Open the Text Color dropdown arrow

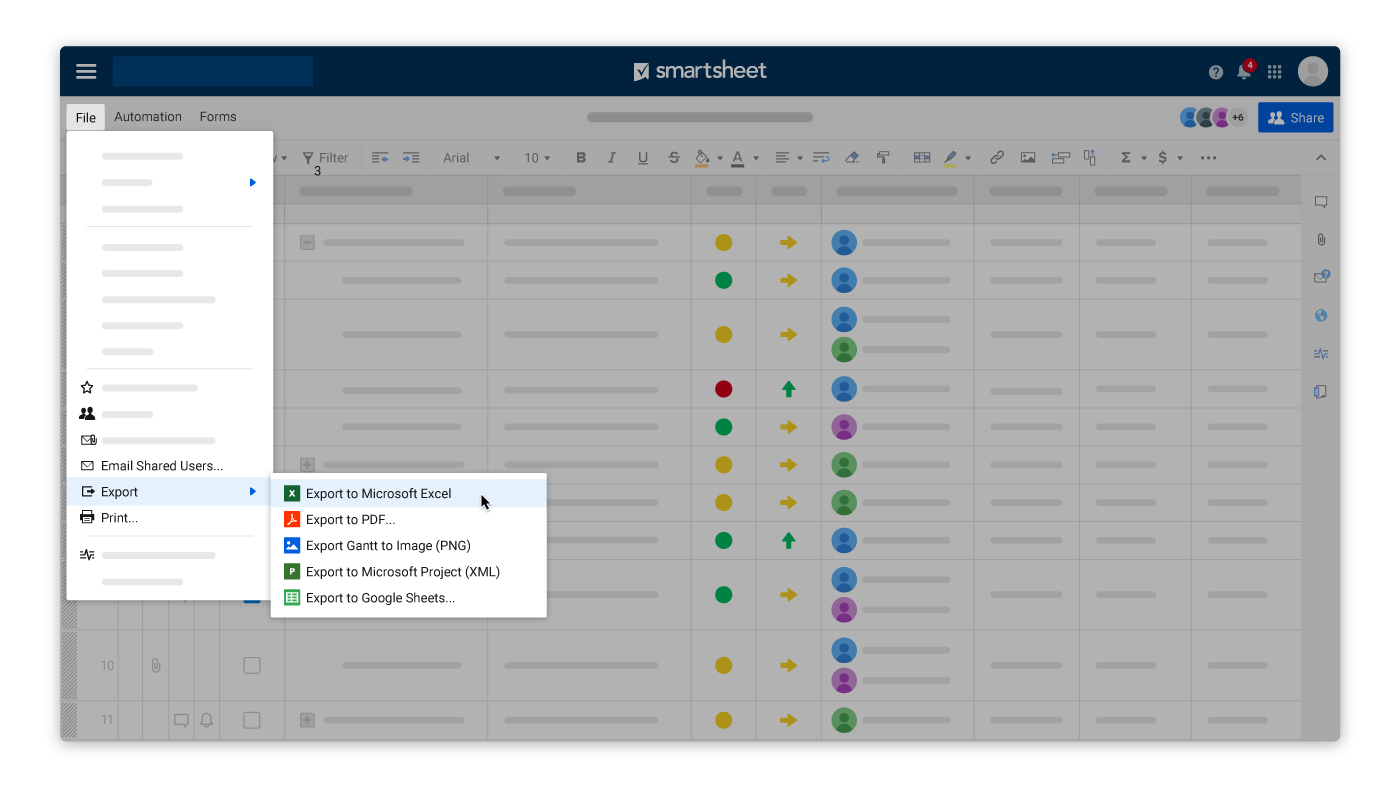coord(756,159)
